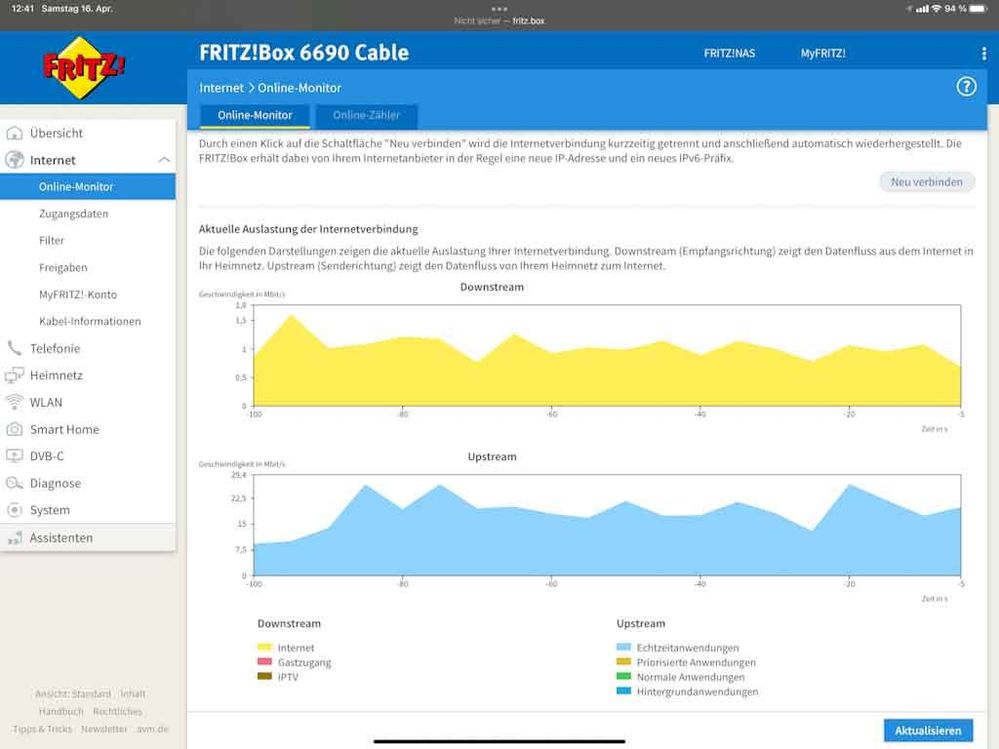Viewport: 999px width, 749px height.
Task: Click the System gear icon
Action: tap(14, 510)
